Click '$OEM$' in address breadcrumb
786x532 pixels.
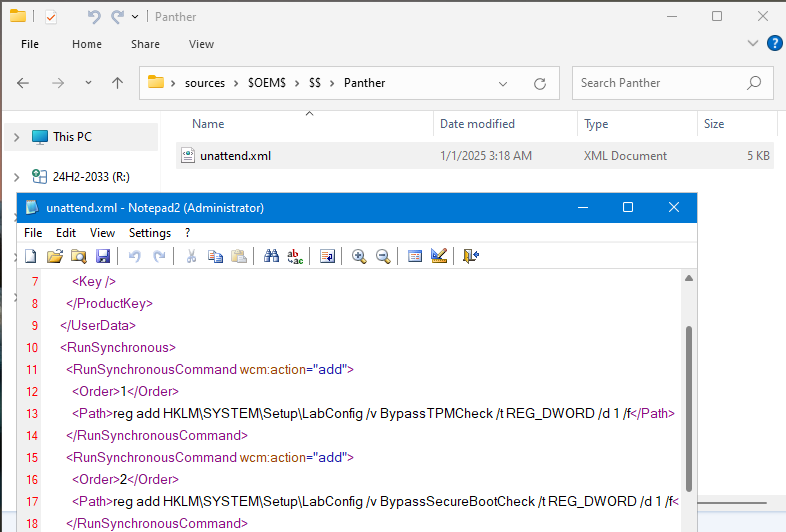pos(267,83)
